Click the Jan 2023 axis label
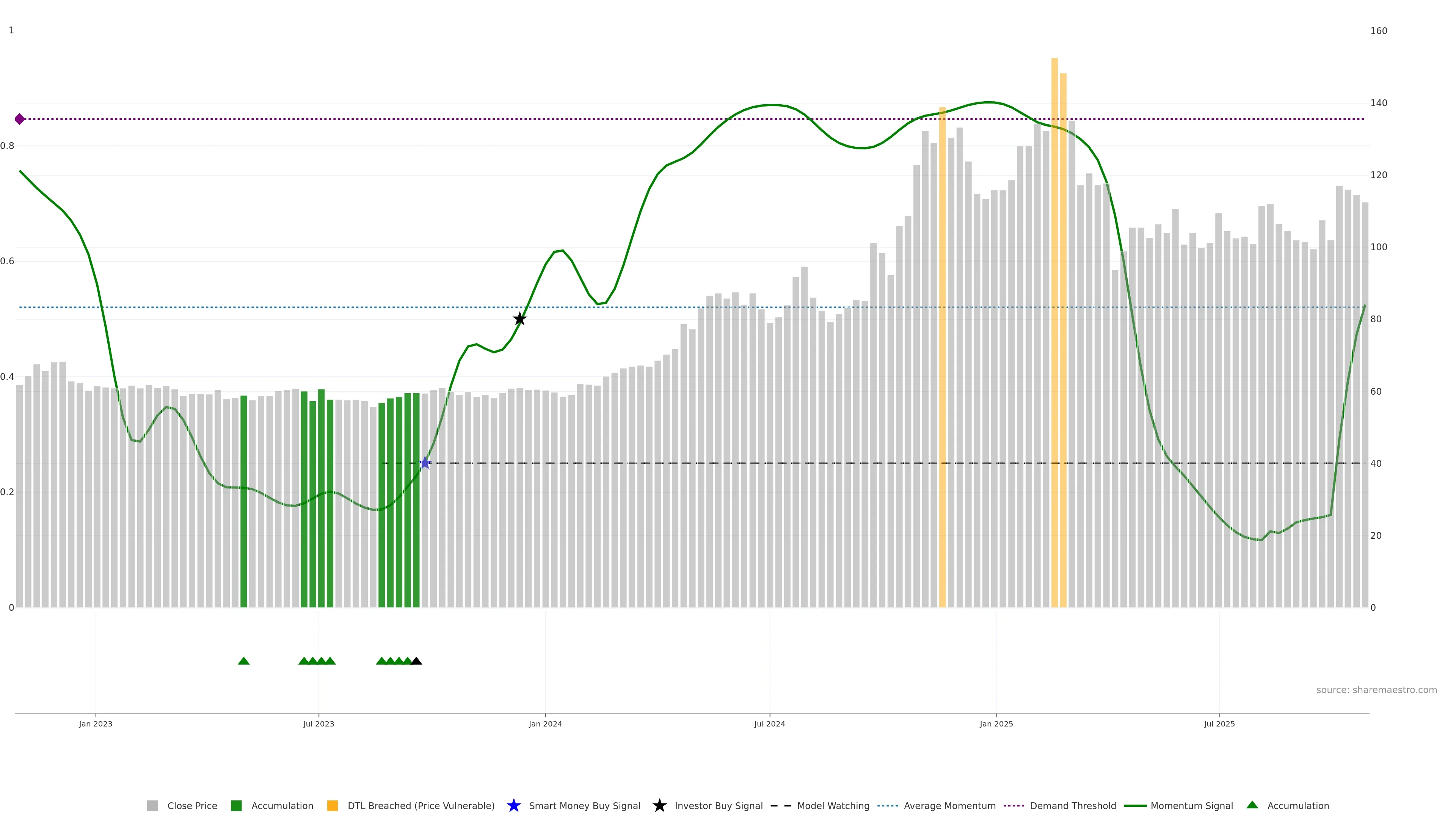 point(96,724)
